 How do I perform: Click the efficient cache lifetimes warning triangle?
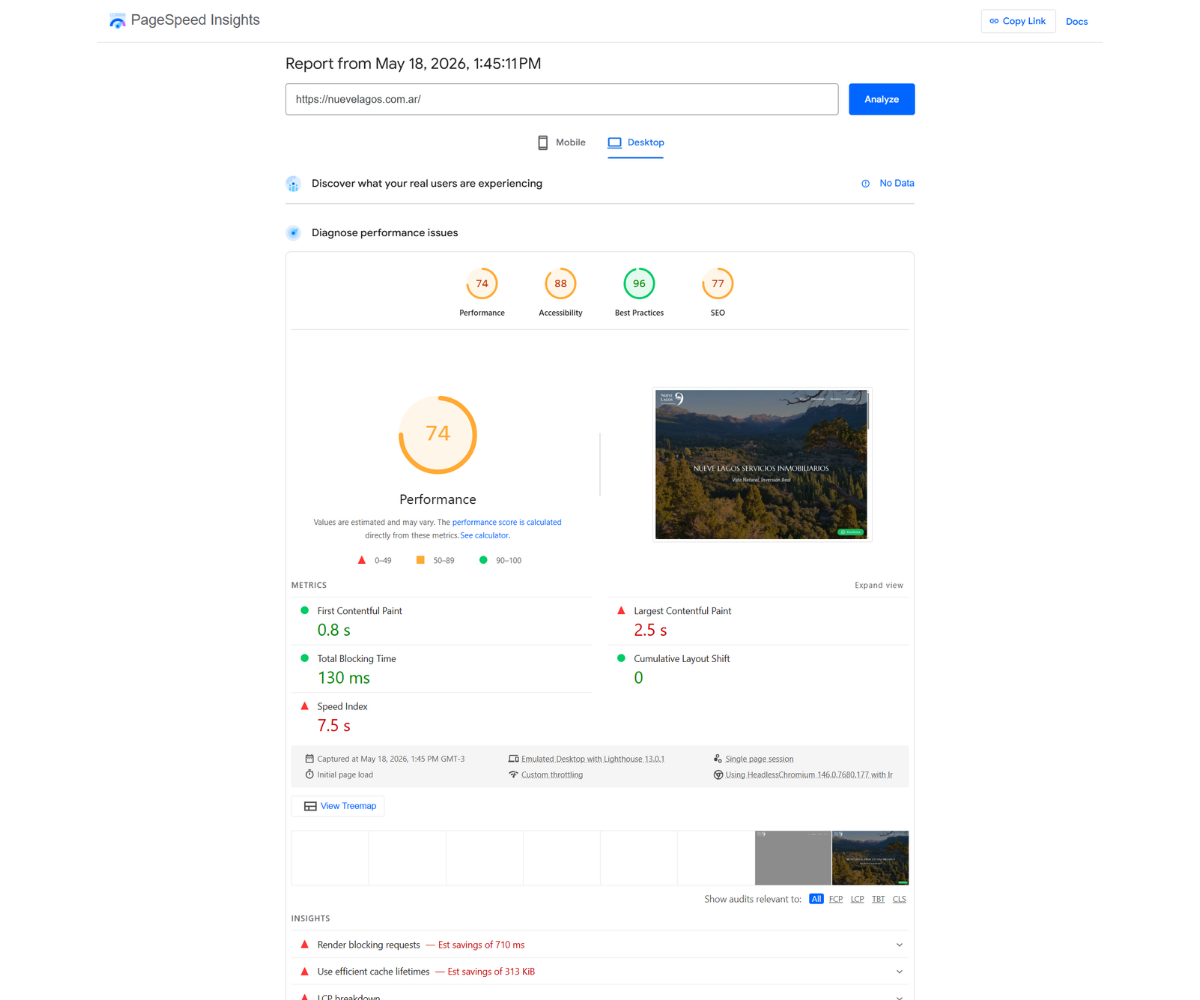(x=305, y=971)
